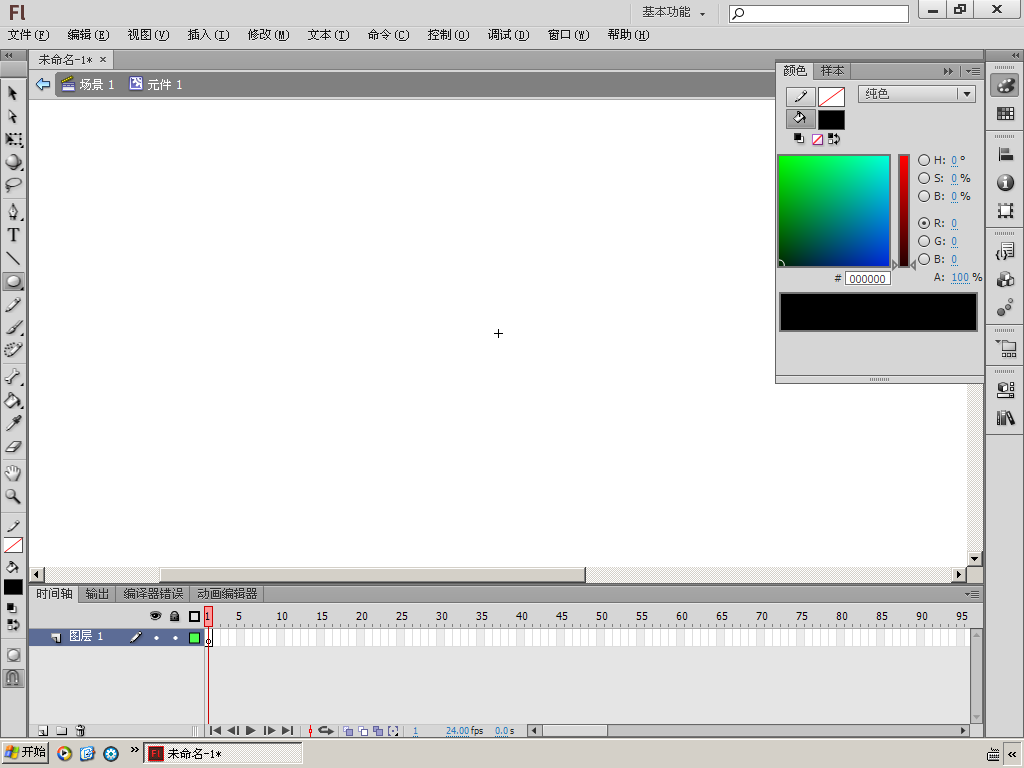The image size is (1024, 768).
Task: Switch to the 动画编辑器 tab
Action: (x=227, y=594)
